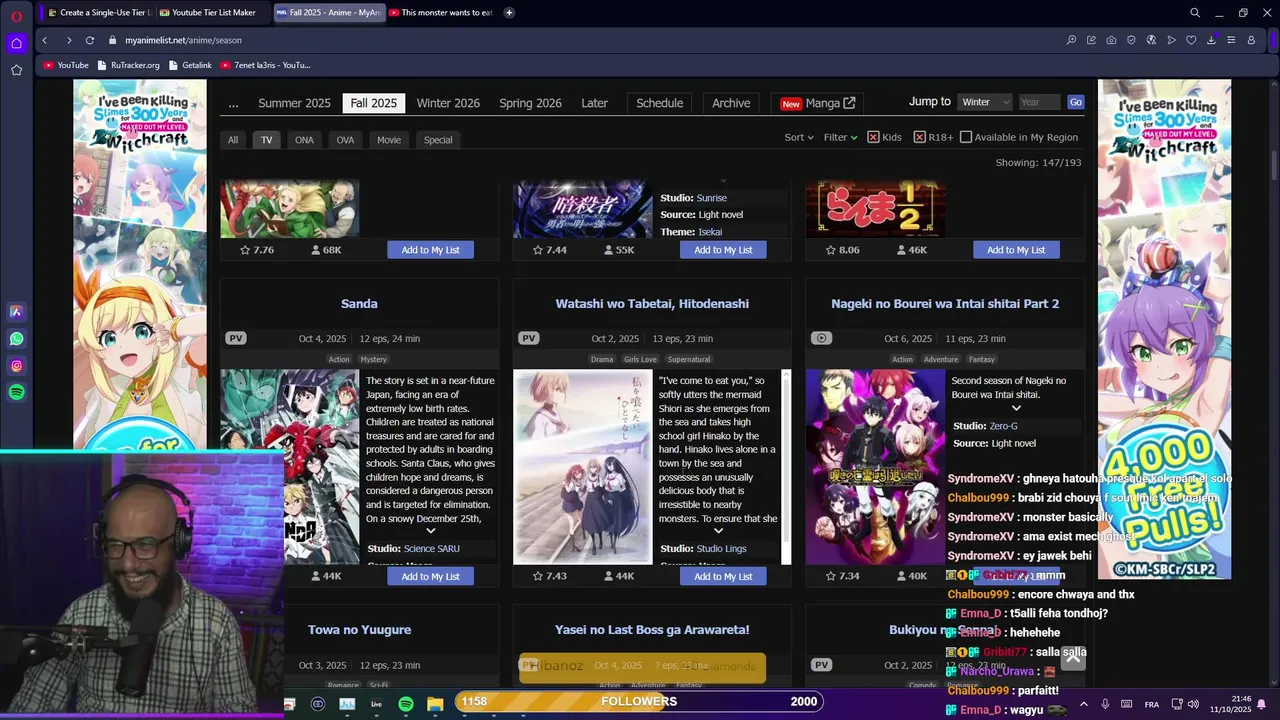Image resolution: width=1280 pixels, height=720 pixels.
Task: Open the profile account icon
Action: (1251, 40)
